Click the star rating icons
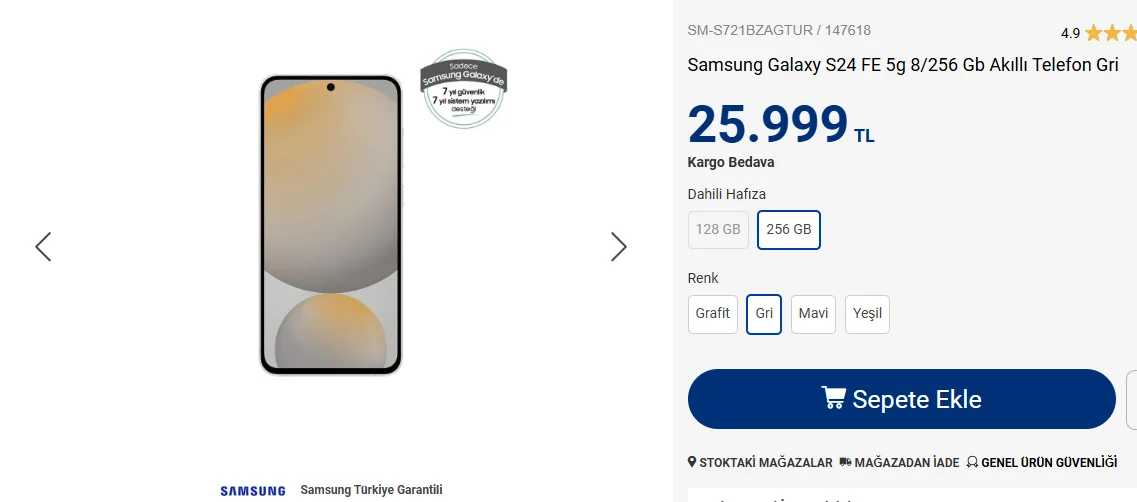The width and height of the screenshot is (1137, 502). coord(1110,33)
